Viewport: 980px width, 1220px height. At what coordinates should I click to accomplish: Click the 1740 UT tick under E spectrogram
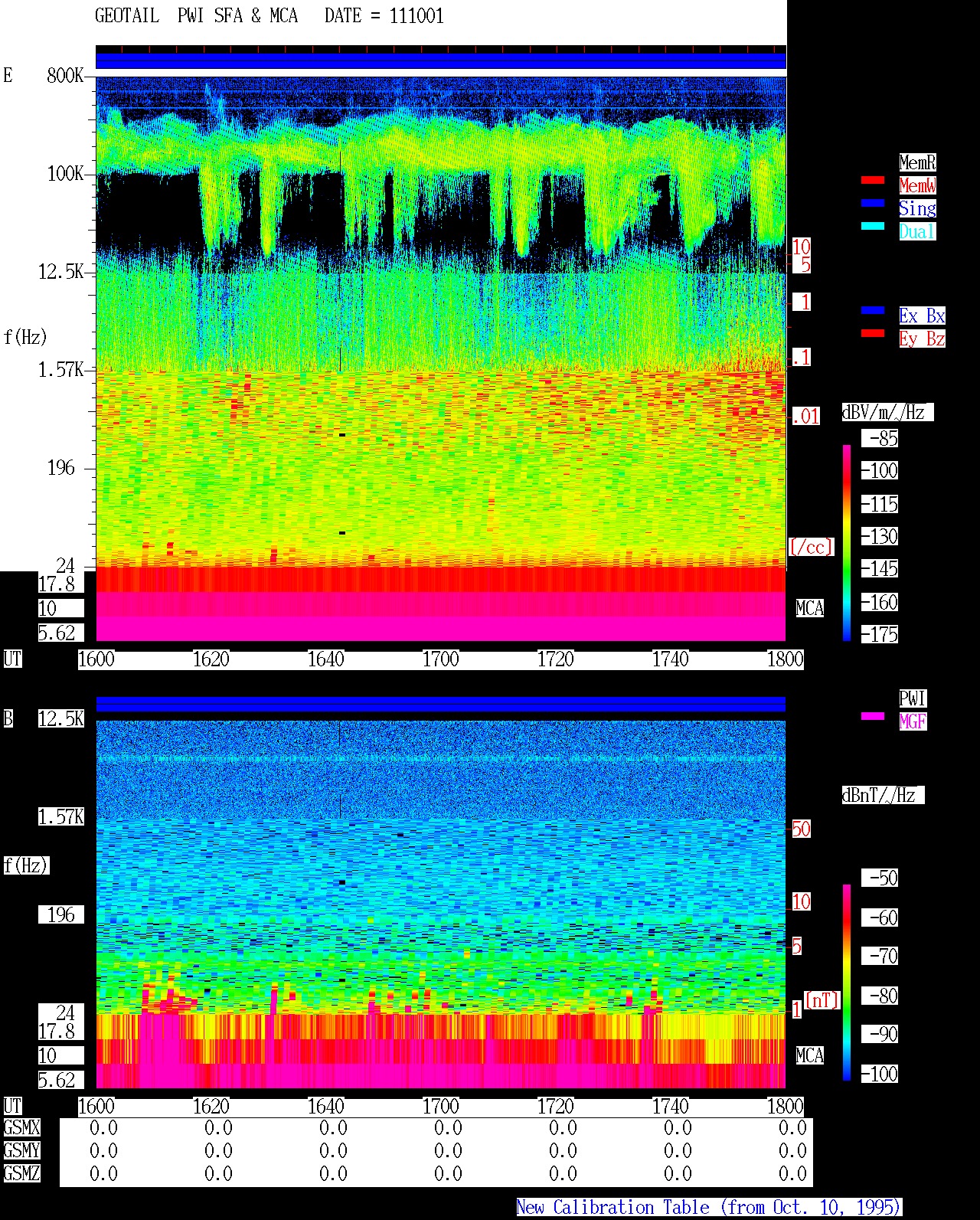click(x=671, y=659)
